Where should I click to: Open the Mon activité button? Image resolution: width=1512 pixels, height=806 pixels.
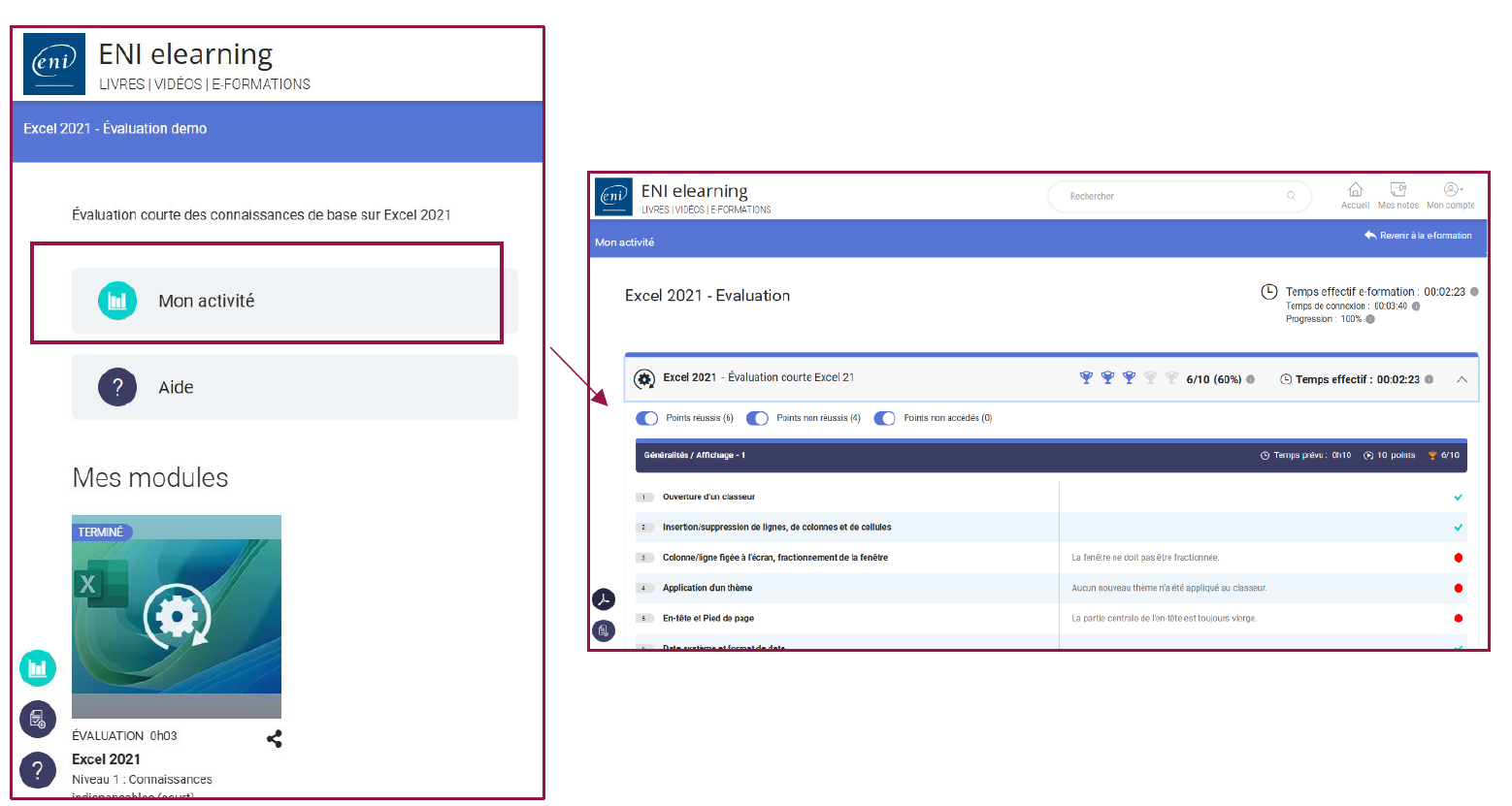pyautogui.click(x=295, y=301)
